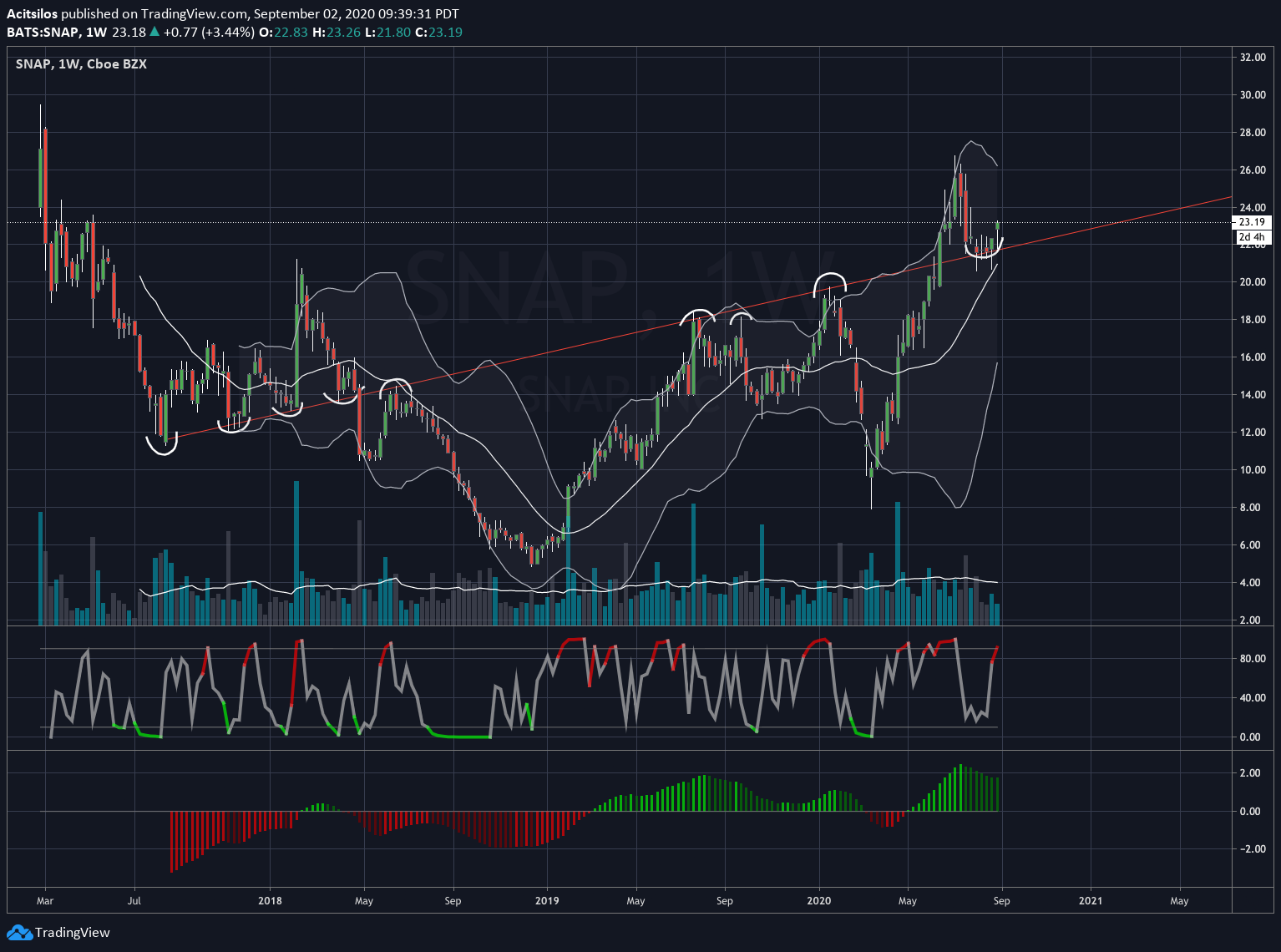Select the close value C:23.19
Viewport: 1281px width, 952px height.
click(438, 33)
